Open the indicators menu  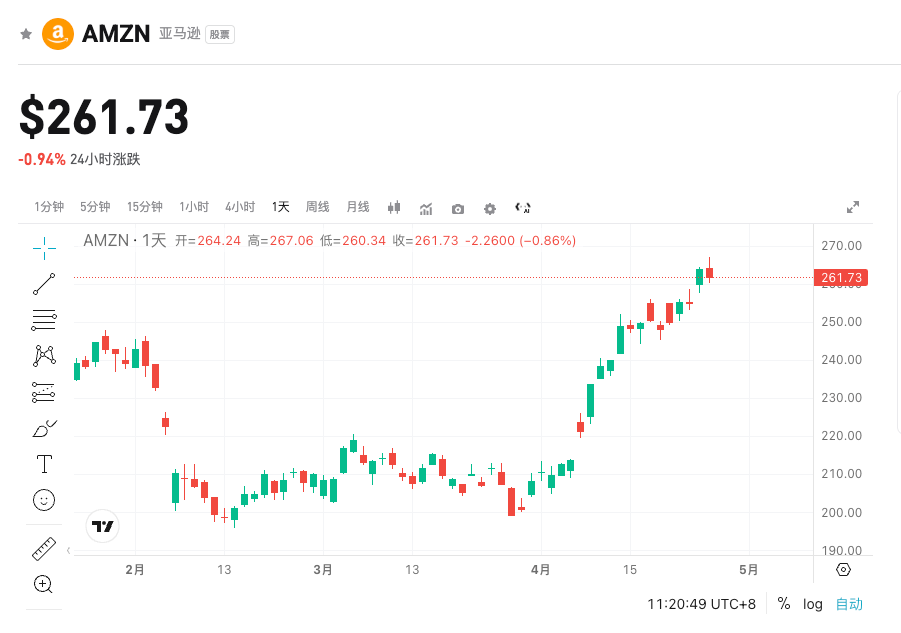[426, 208]
